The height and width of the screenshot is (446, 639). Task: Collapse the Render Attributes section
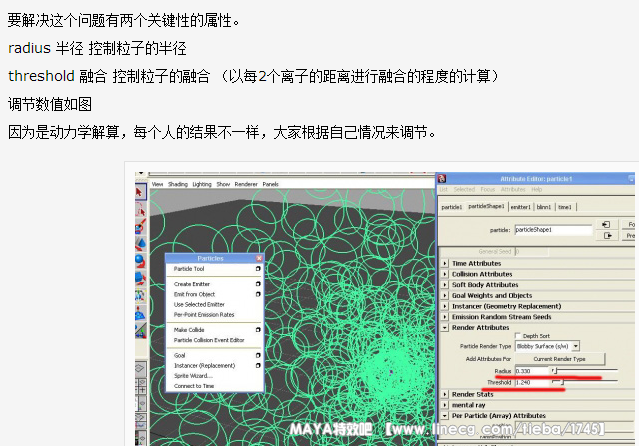[445, 327]
